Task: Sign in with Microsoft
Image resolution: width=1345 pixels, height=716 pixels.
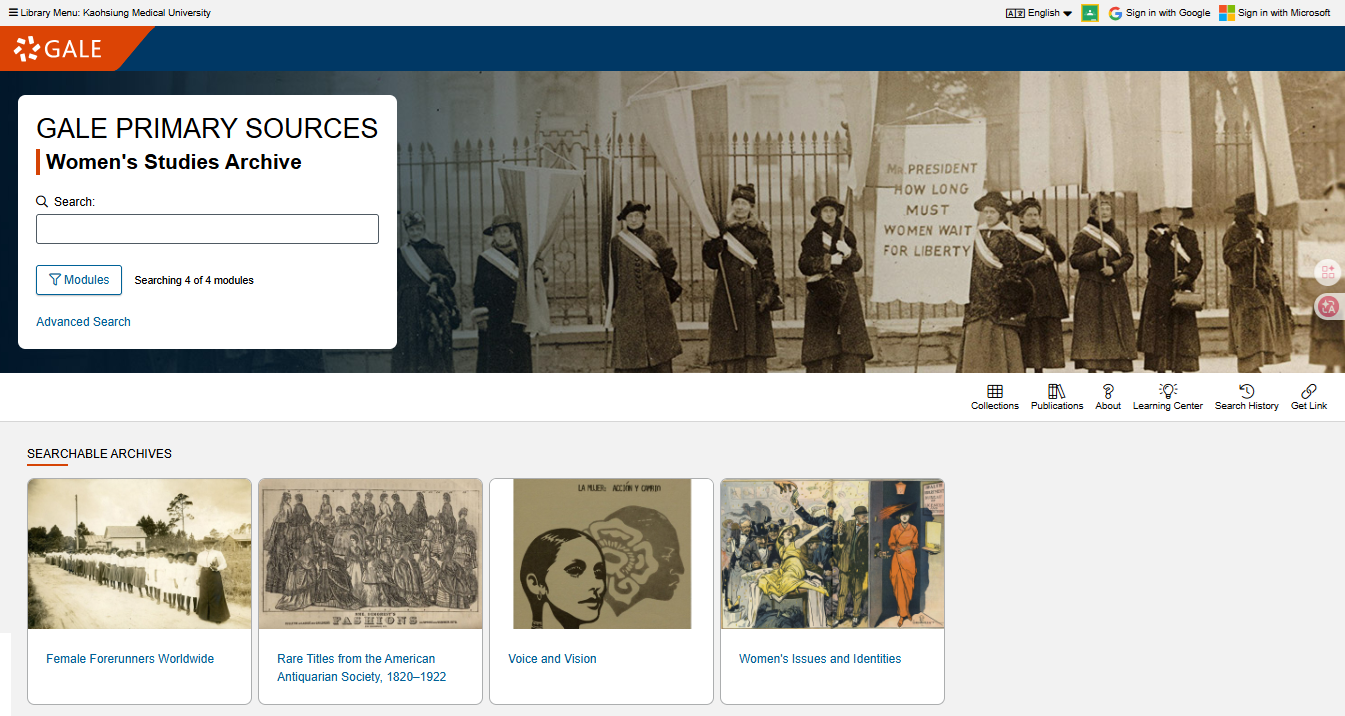Action: pyautogui.click(x=1284, y=13)
